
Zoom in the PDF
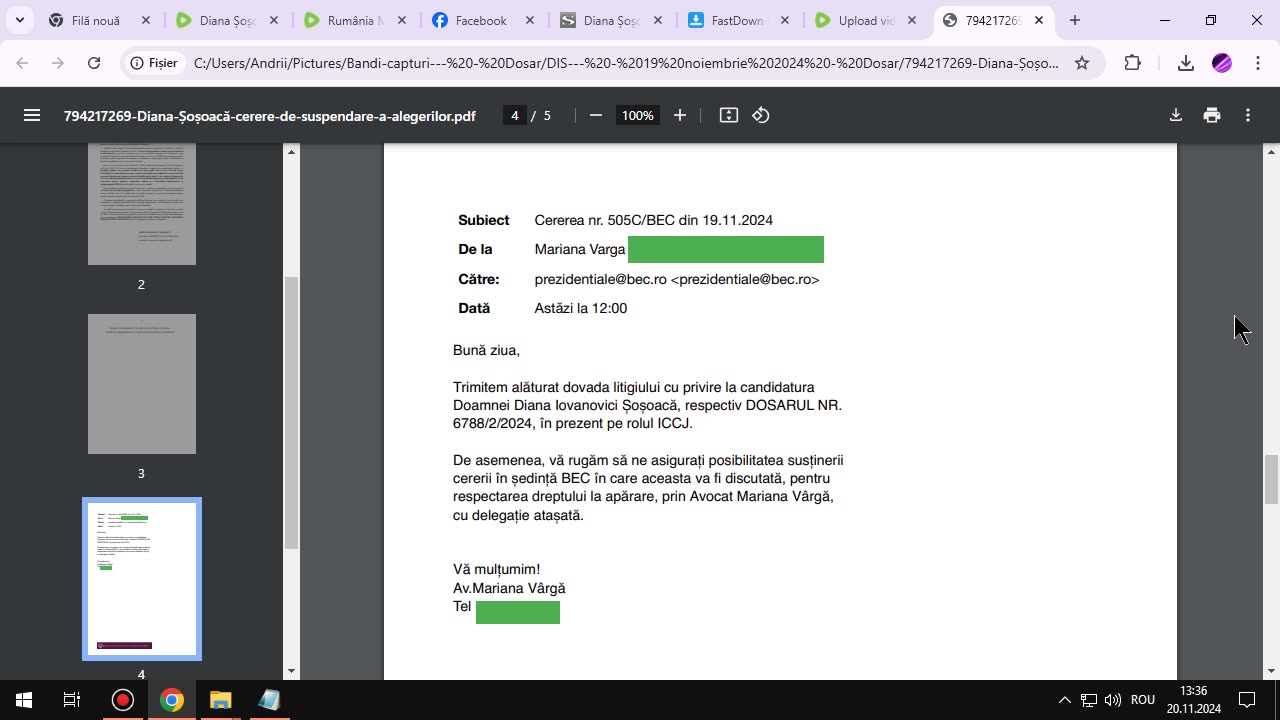coord(680,115)
